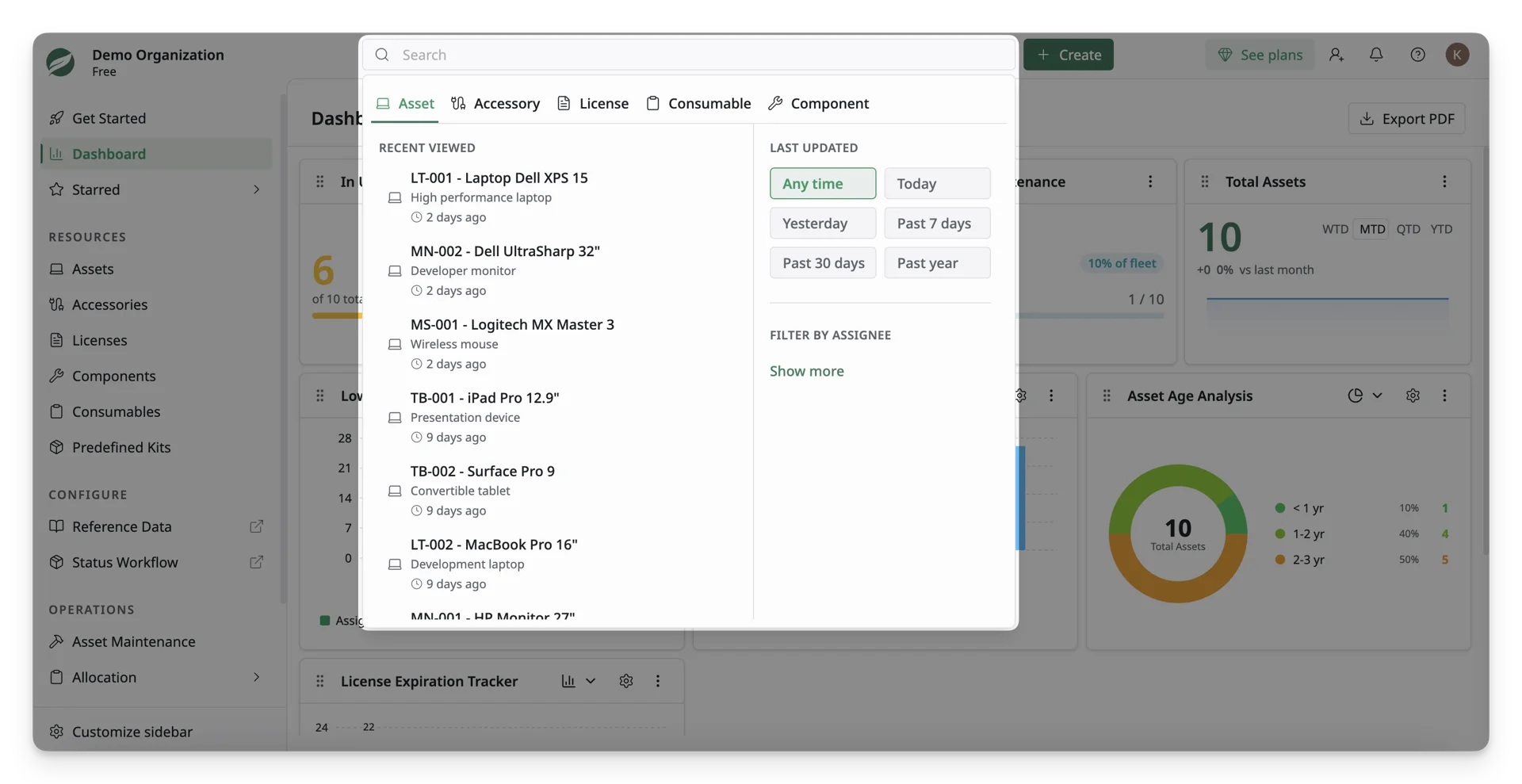Select Any time filter option
The image size is (1522, 784).
[823, 183]
